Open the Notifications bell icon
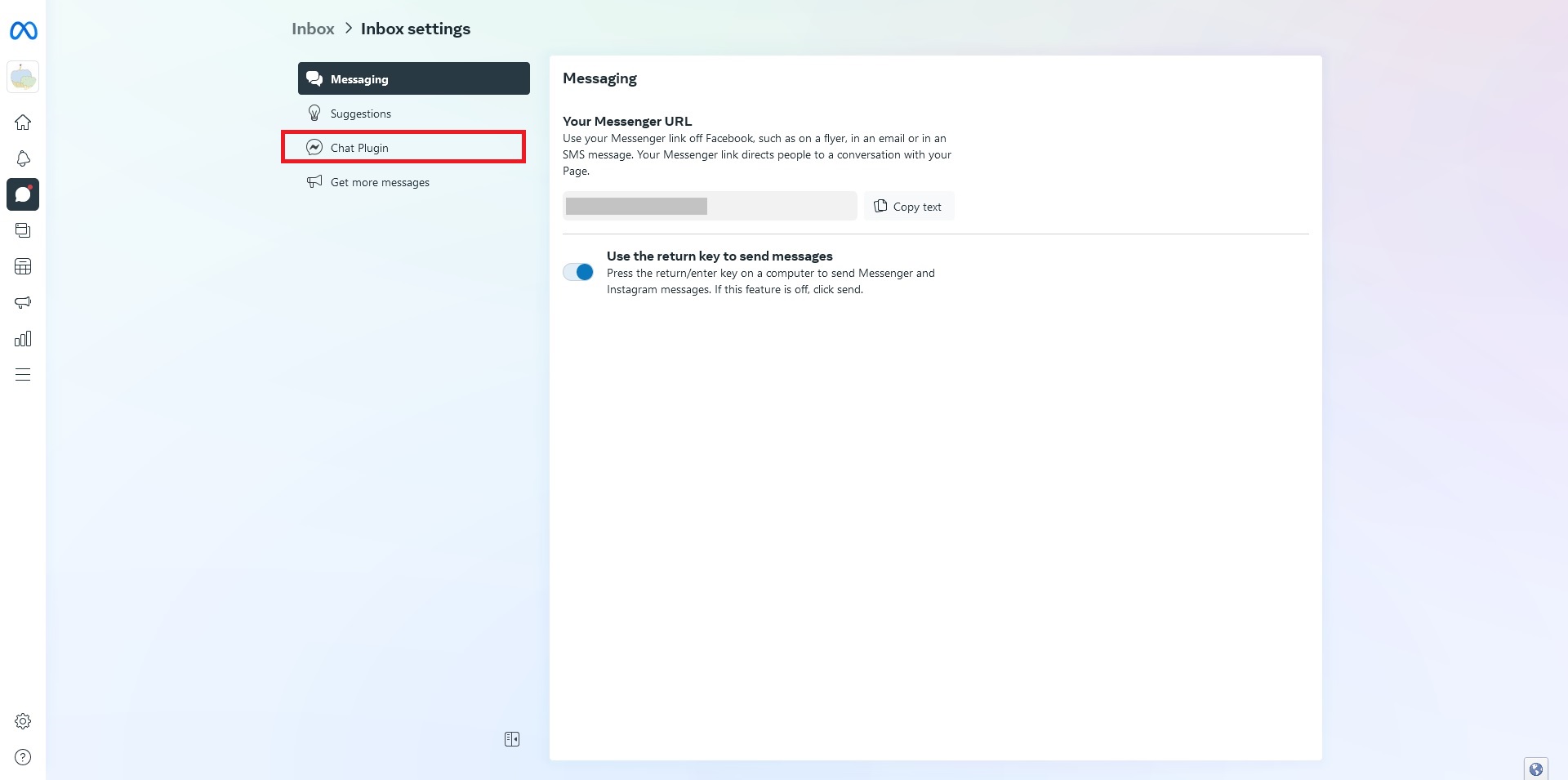The height and width of the screenshot is (780, 1568). coord(23,158)
